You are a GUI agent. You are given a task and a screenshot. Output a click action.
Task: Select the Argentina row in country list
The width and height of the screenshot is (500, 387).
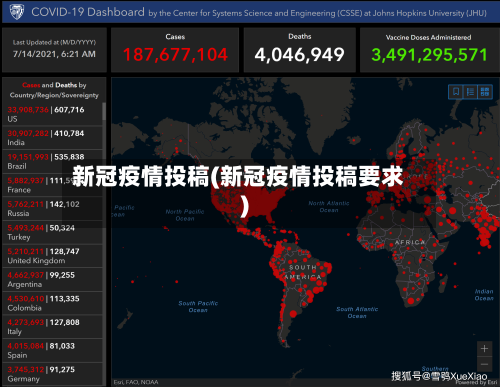click(x=52, y=280)
